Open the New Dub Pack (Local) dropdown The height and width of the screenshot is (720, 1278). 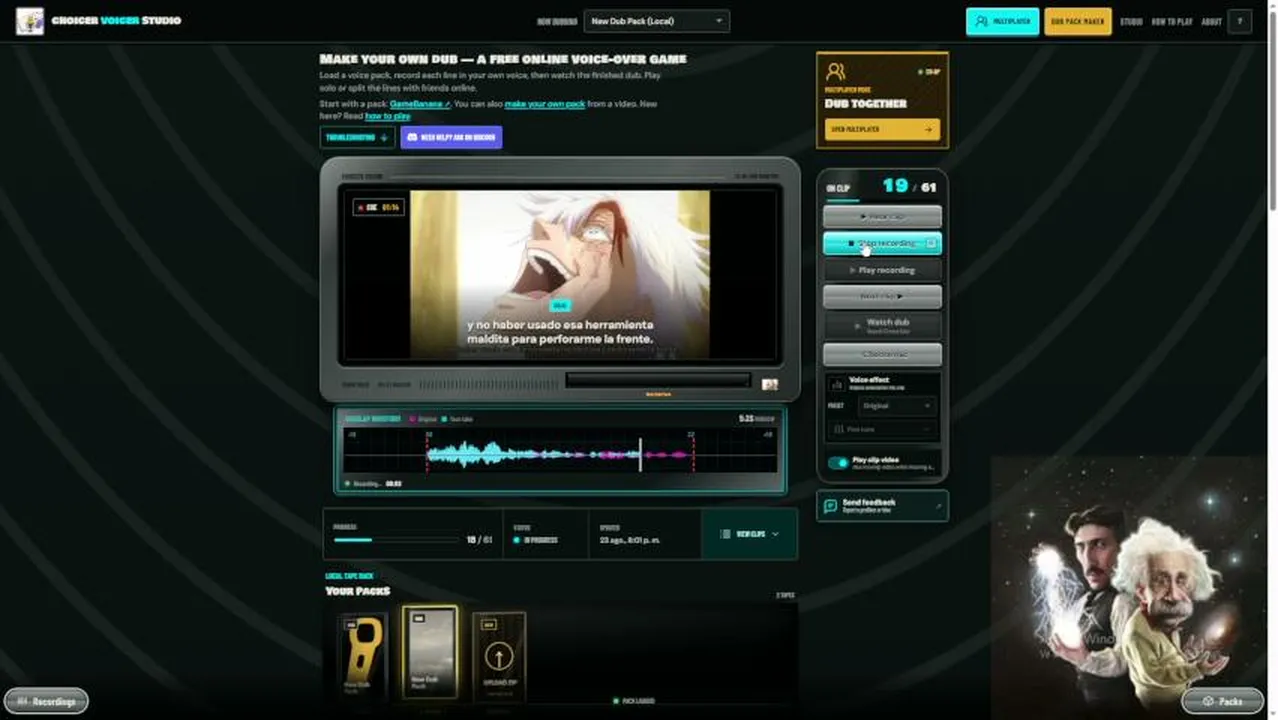657,21
